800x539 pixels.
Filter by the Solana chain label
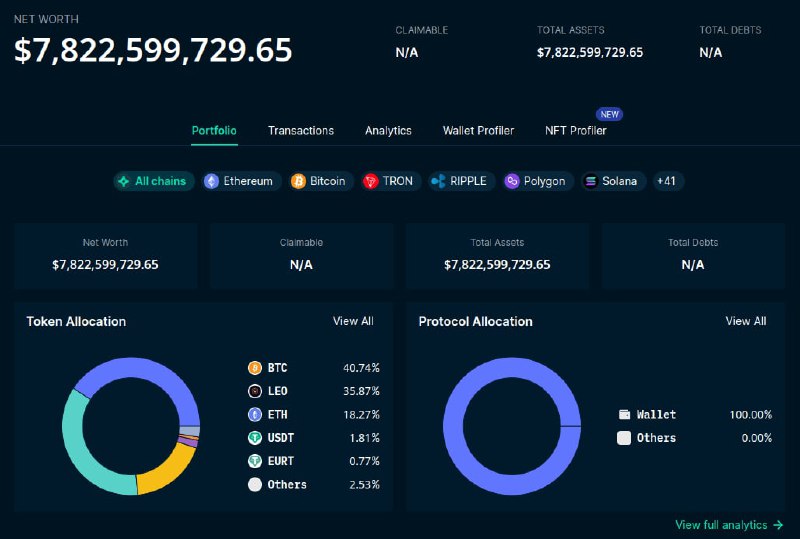(x=619, y=181)
